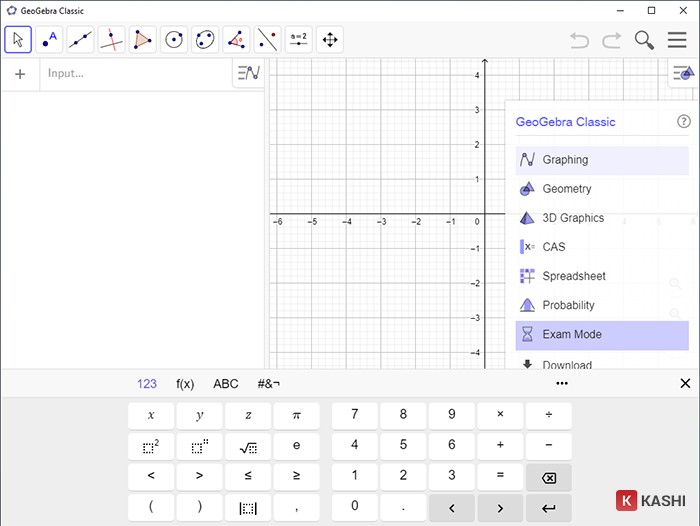Tap the number 7 key
700x526 pixels.
(x=354, y=415)
